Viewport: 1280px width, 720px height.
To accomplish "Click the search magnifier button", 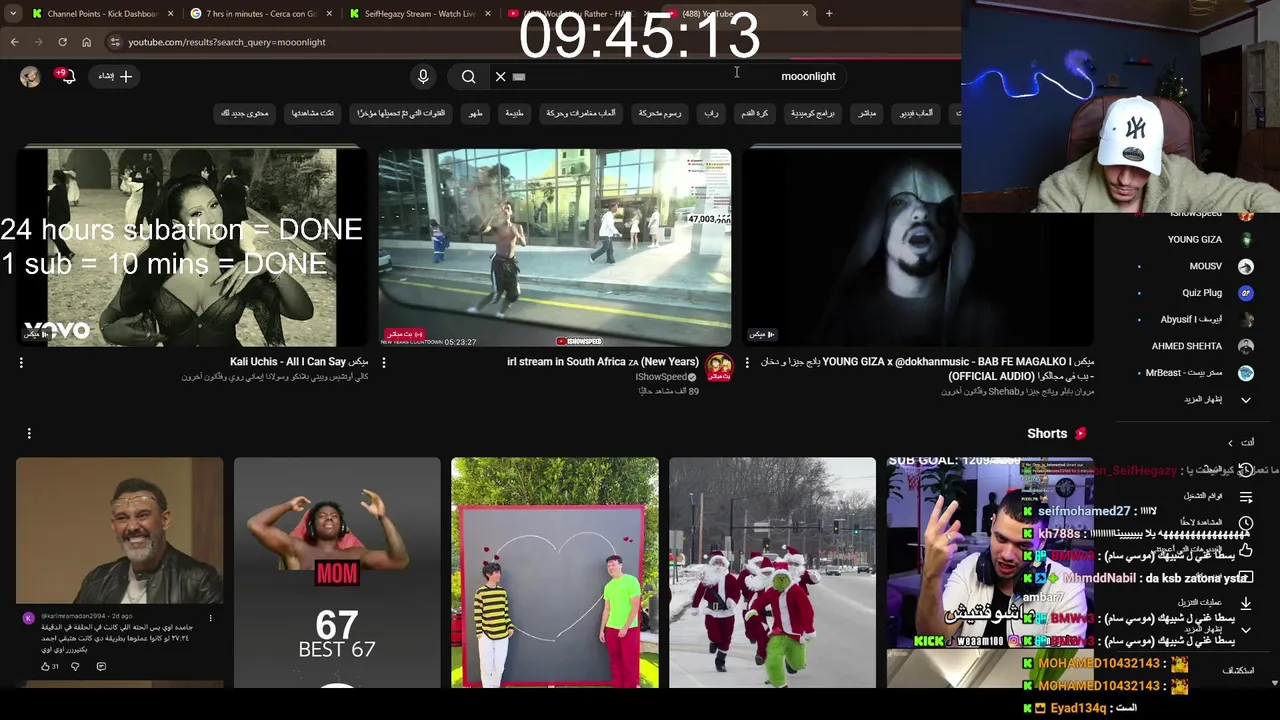I will [468, 76].
